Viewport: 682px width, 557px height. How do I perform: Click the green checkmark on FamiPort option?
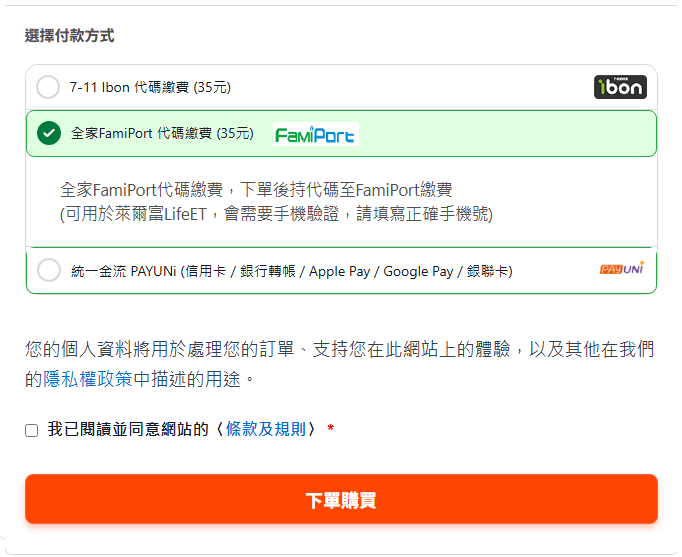pos(48,133)
